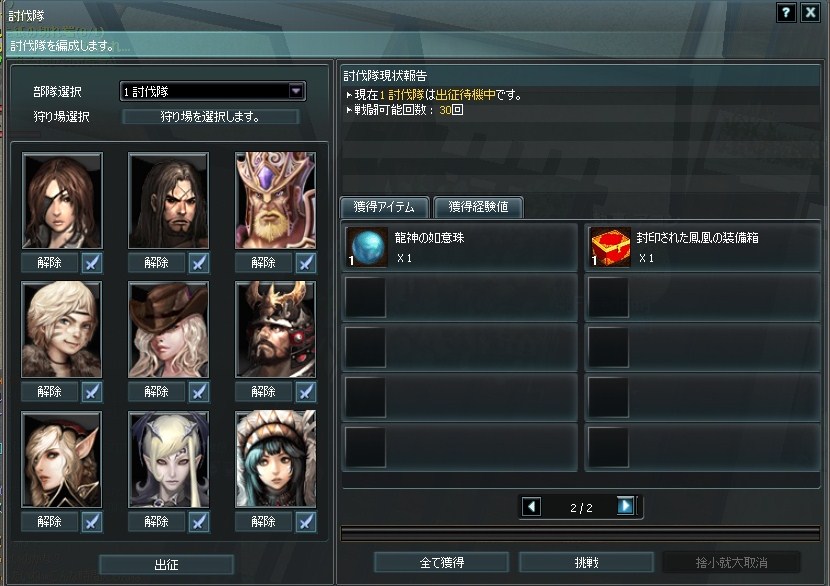The image size is (830, 586).
Task: Click the 全て獲得 button
Action: (x=441, y=562)
